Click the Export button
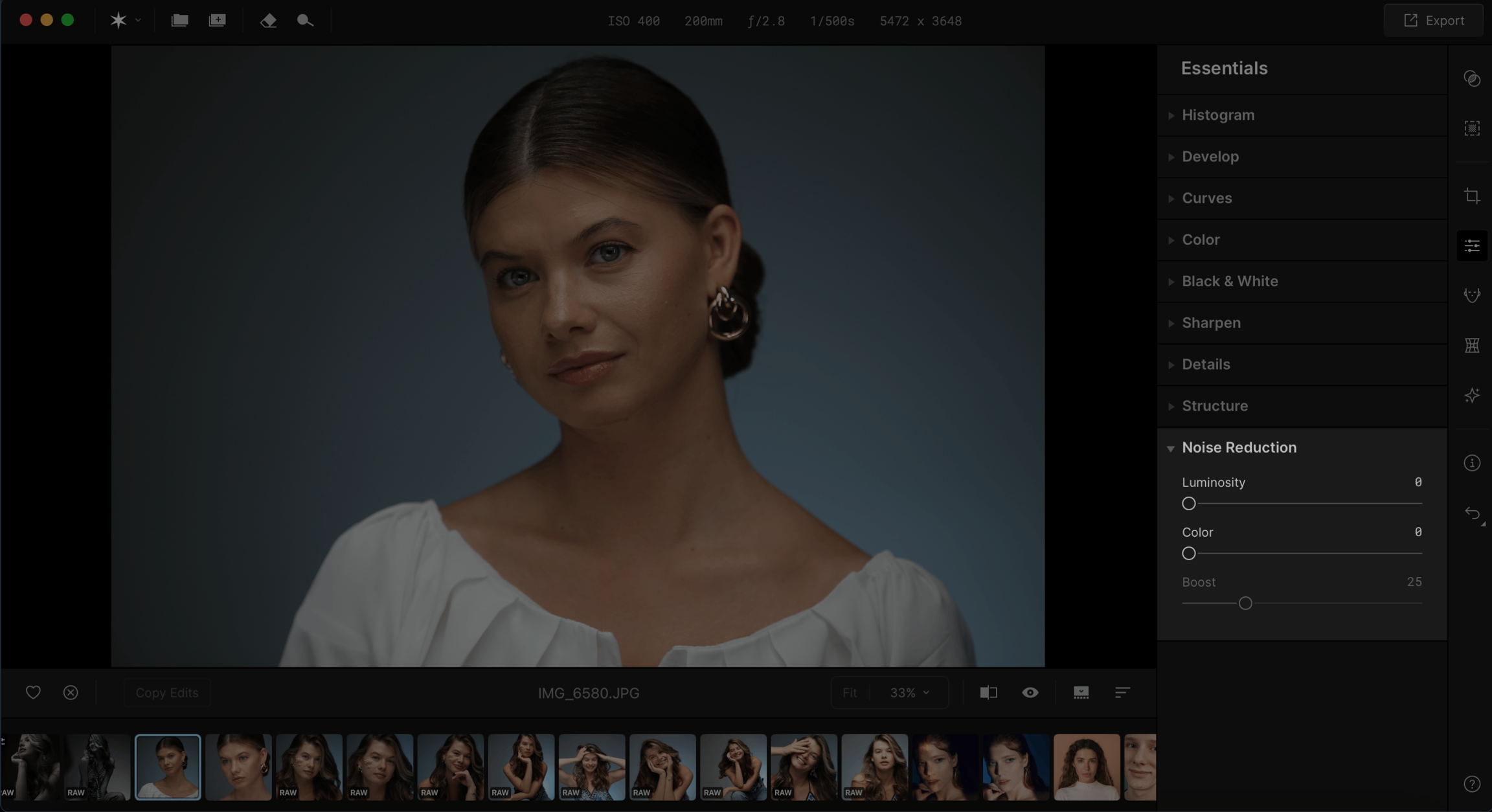 click(x=1434, y=21)
